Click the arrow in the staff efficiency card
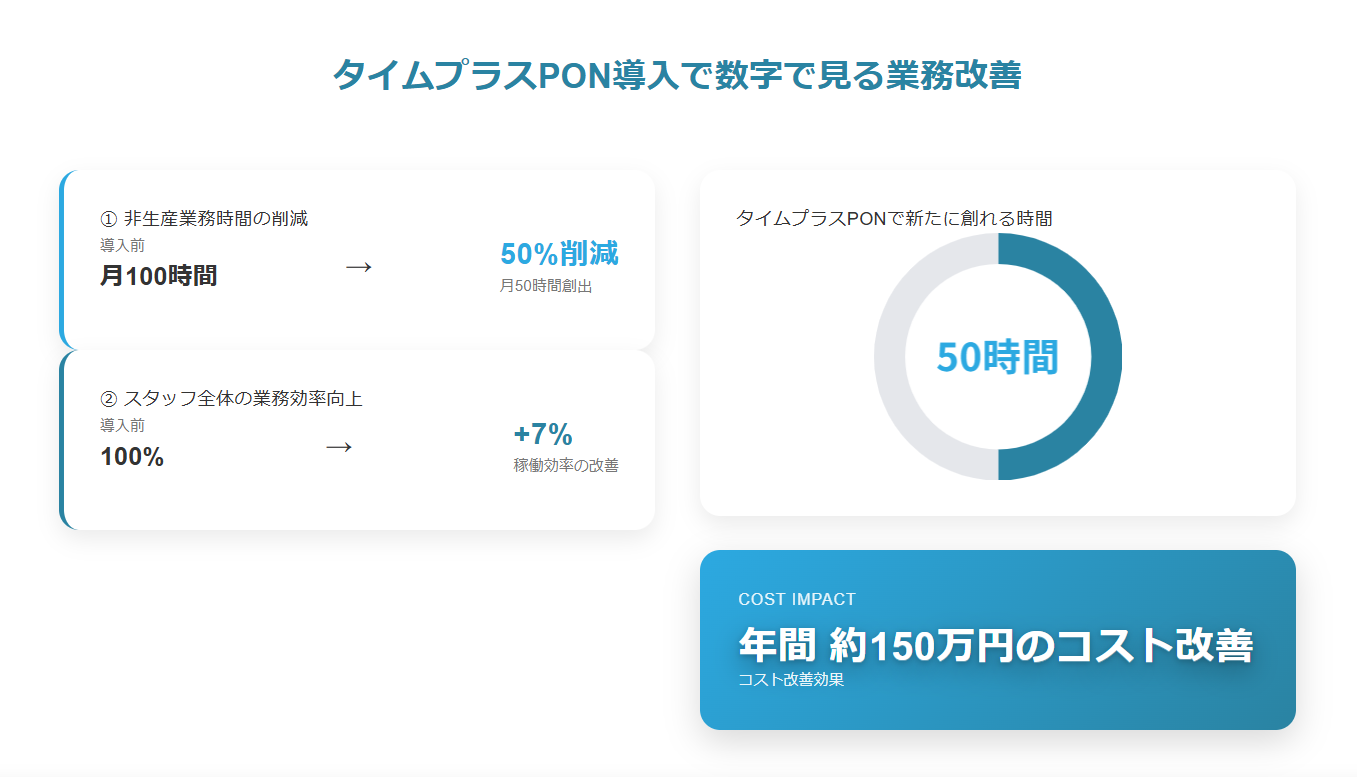 pyautogui.click(x=339, y=447)
